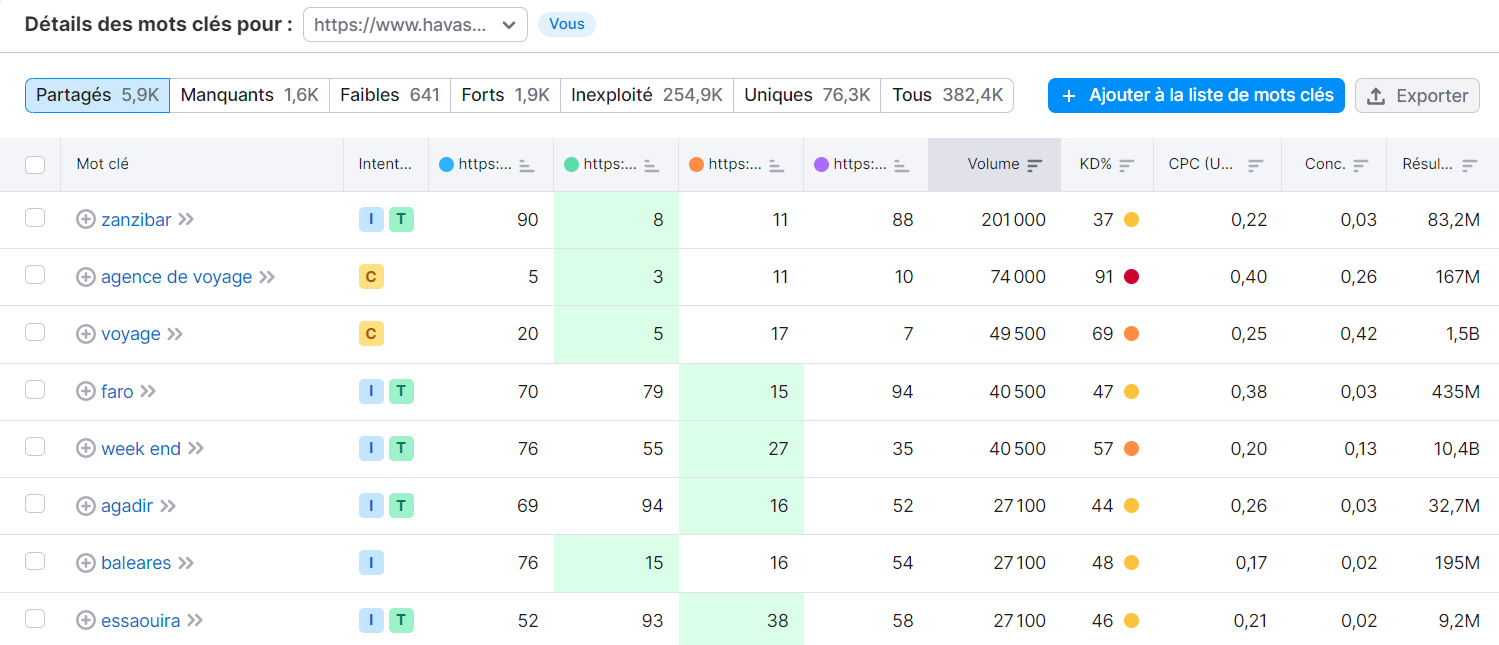Sort by the purple-dot domain column
1499x645 pixels.
901,165
